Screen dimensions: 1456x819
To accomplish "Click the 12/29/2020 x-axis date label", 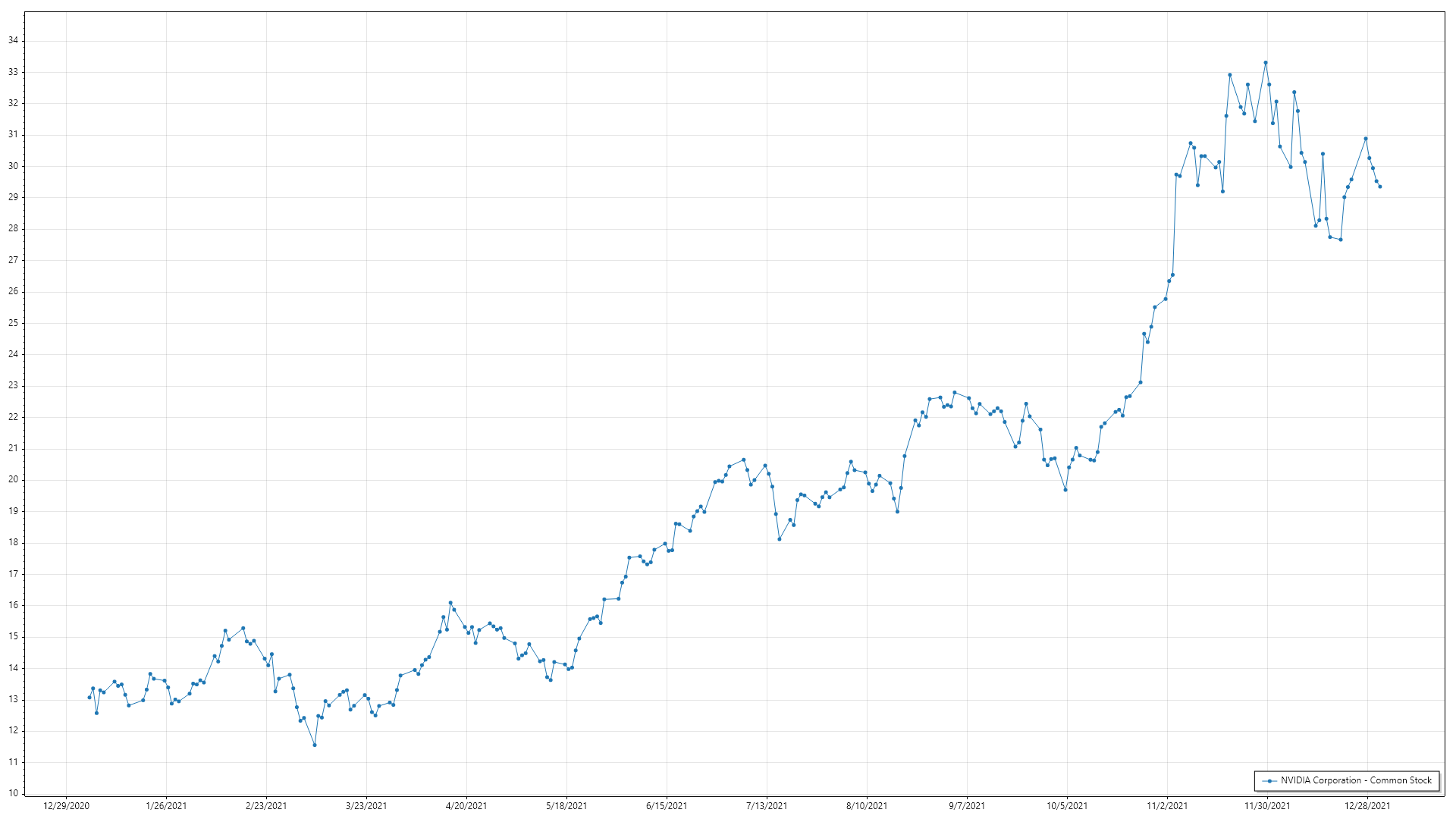I will pos(66,806).
